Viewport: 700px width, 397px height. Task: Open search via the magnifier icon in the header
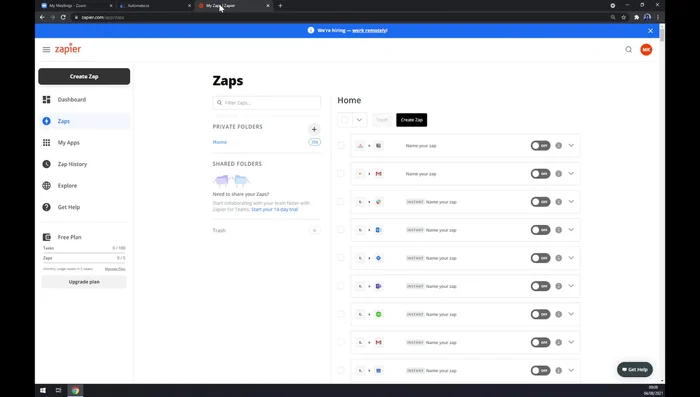coord(629,50)
